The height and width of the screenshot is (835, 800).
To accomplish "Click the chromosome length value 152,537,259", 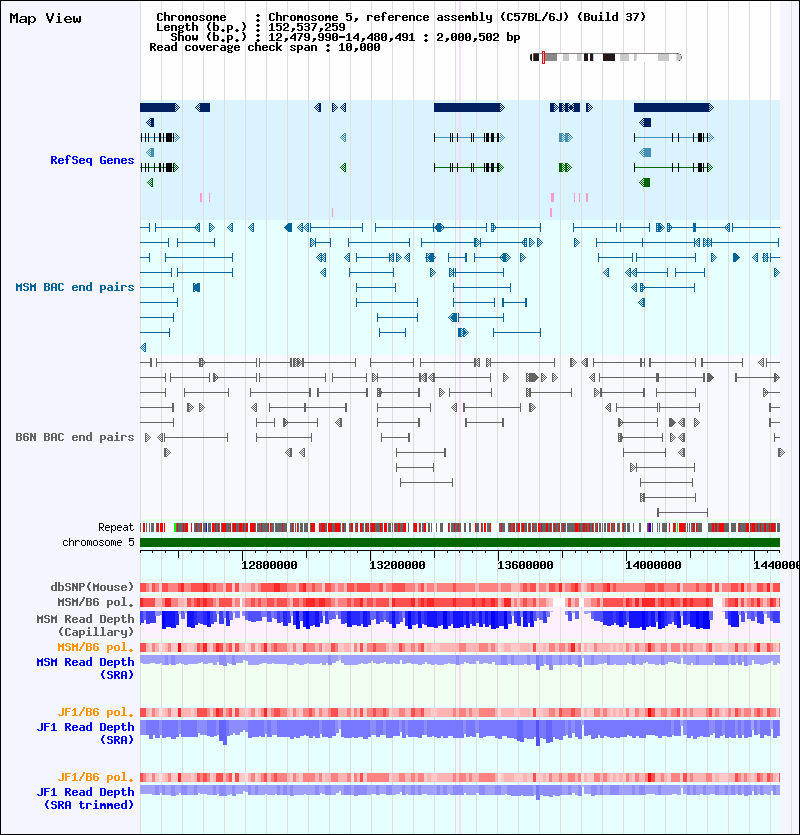I will pos(306,27).
